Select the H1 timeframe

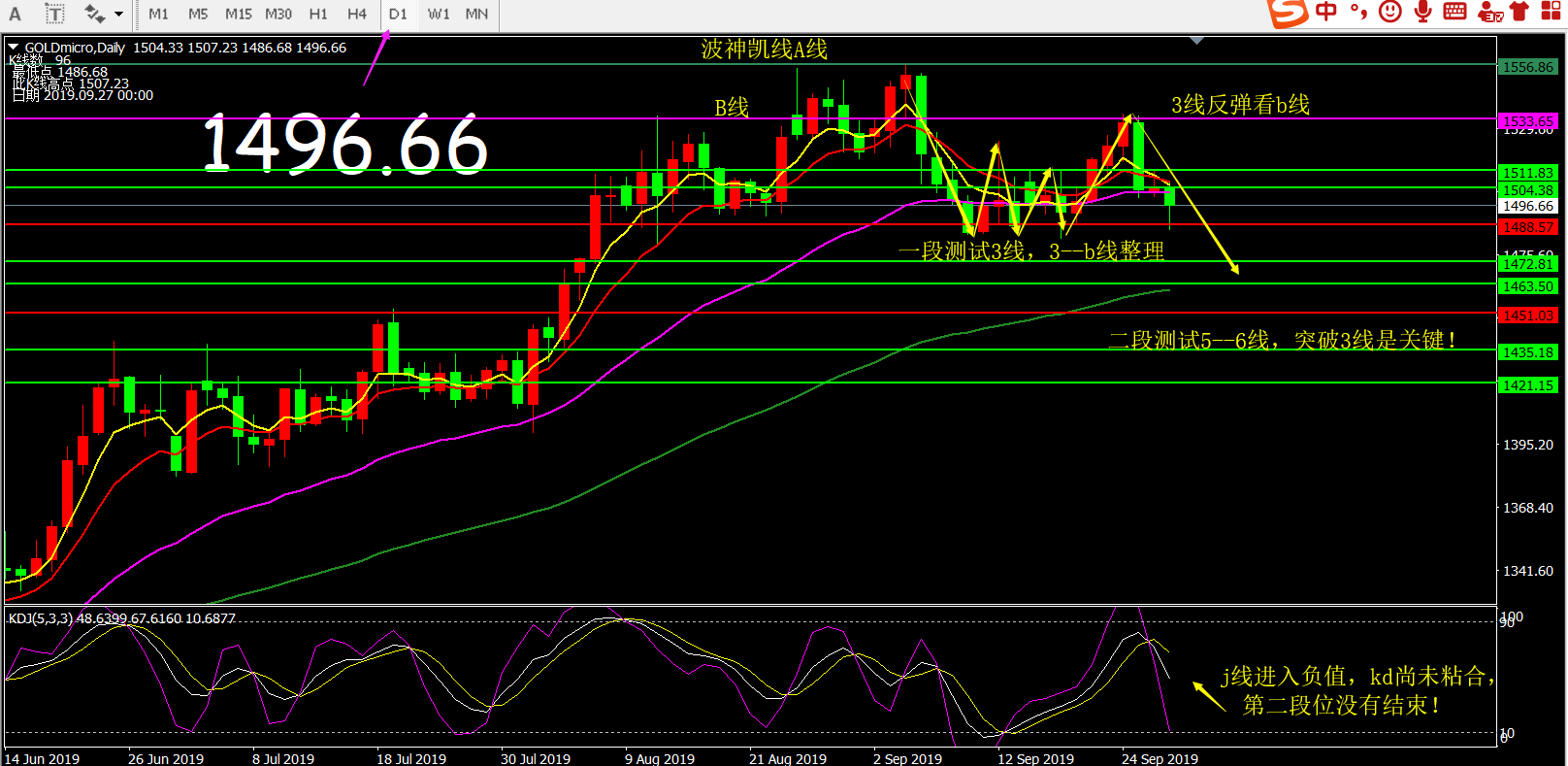[318, 14]
